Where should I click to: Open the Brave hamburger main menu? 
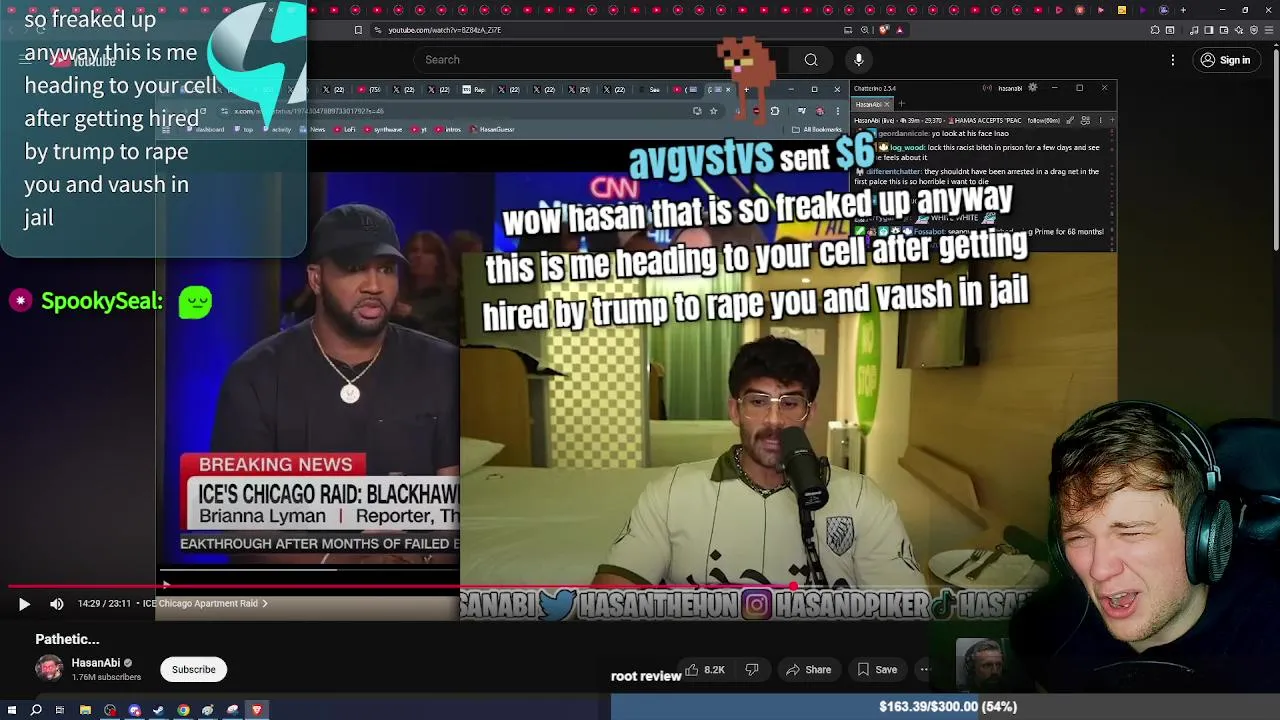[1269, 30]
